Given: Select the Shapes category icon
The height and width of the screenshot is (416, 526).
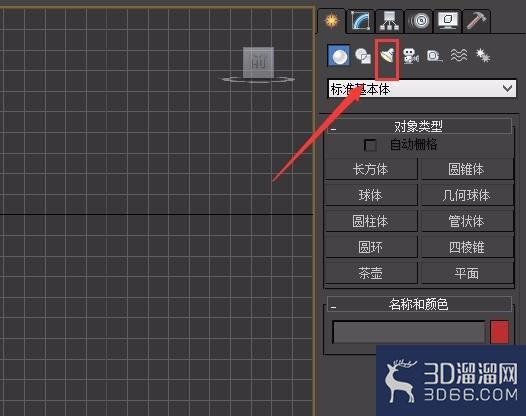Looking at the screenshot, I should [363, 56].
